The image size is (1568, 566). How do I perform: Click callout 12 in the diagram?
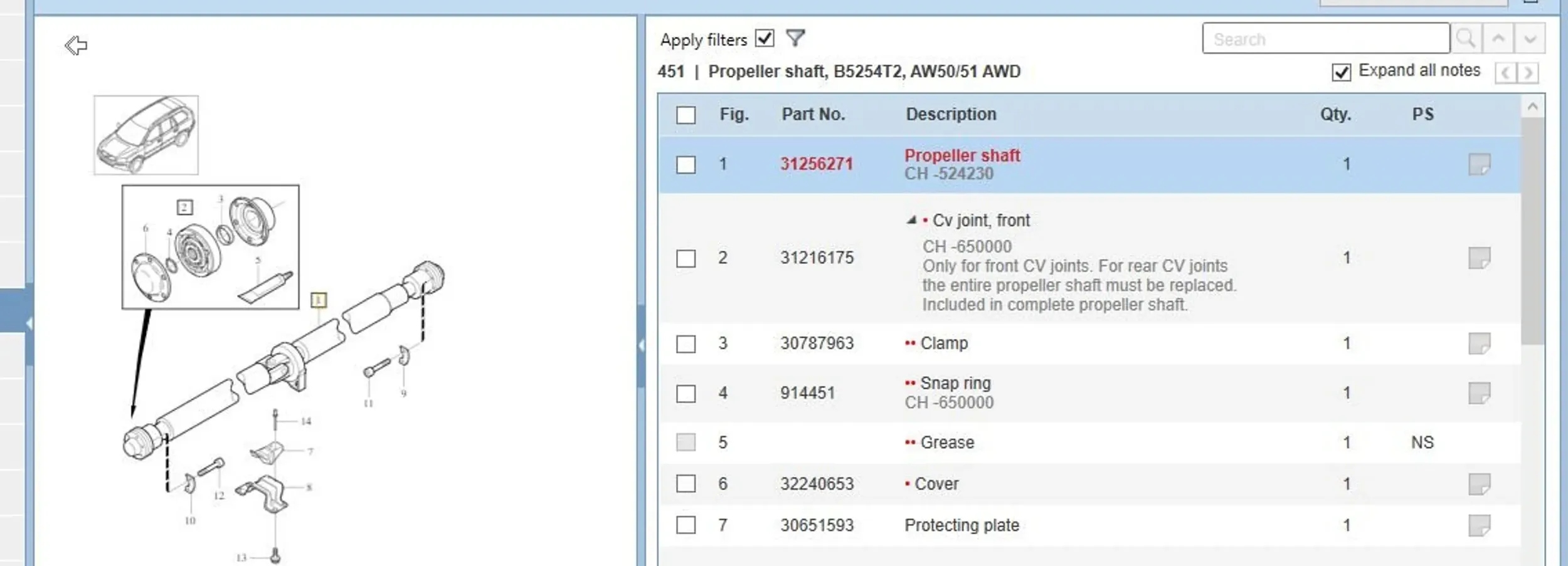pos(218,495)
